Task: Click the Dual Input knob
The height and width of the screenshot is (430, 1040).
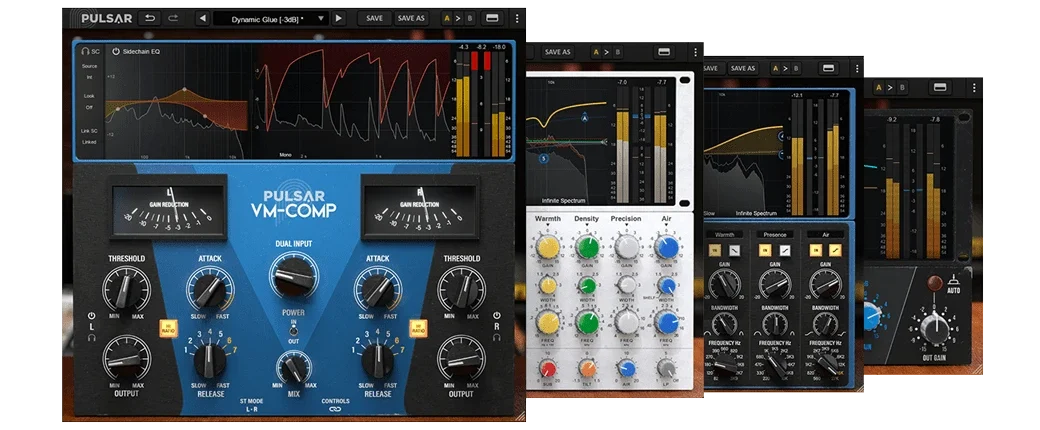Action: pos(293,273)
